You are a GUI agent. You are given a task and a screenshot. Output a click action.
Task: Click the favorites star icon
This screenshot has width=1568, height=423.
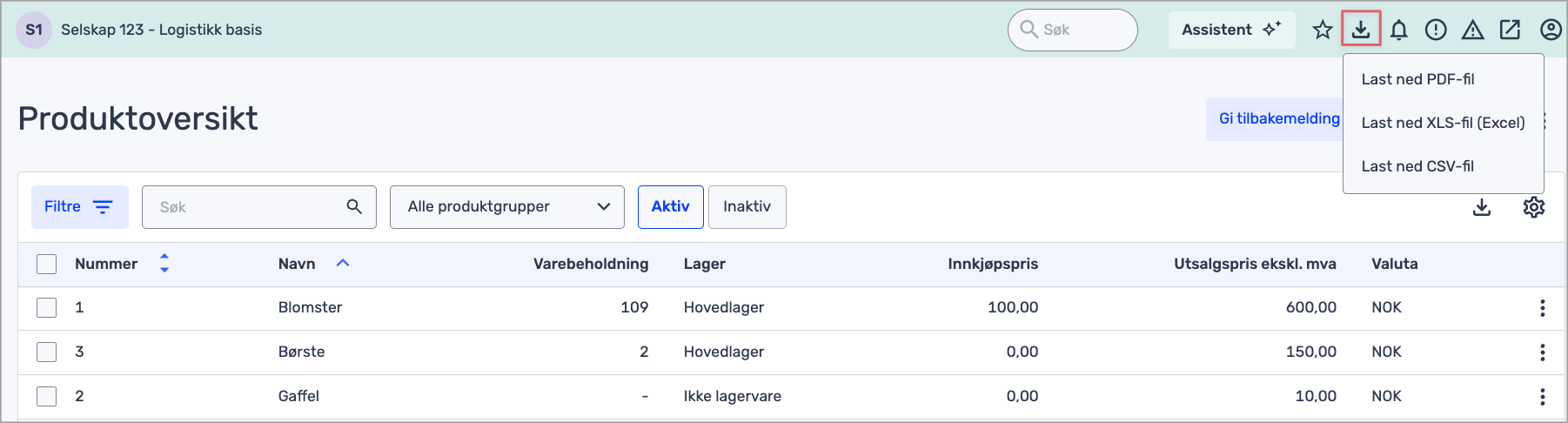1323,30
